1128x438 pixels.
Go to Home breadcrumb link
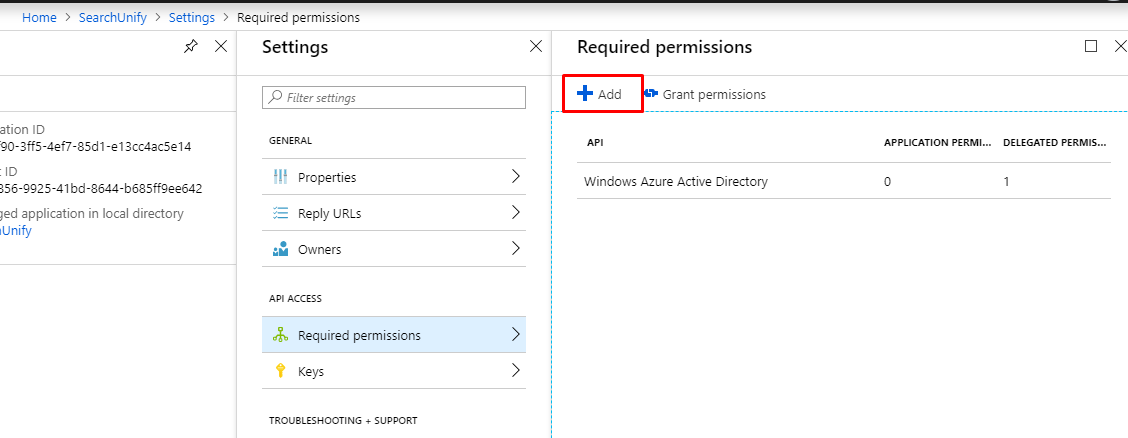(39, 17)
